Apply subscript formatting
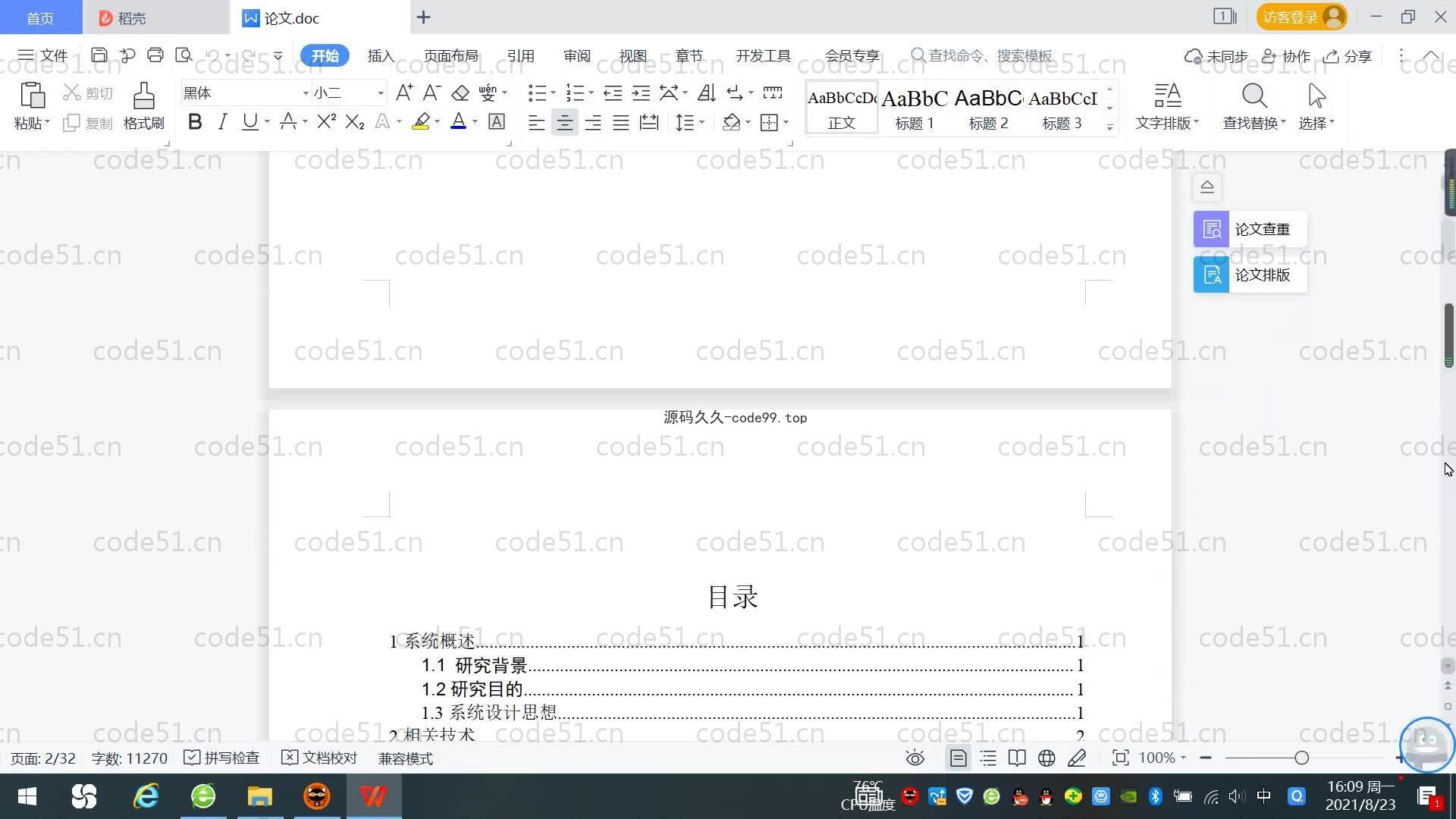Screen dimensions: 1456x819 coord(355,121)
